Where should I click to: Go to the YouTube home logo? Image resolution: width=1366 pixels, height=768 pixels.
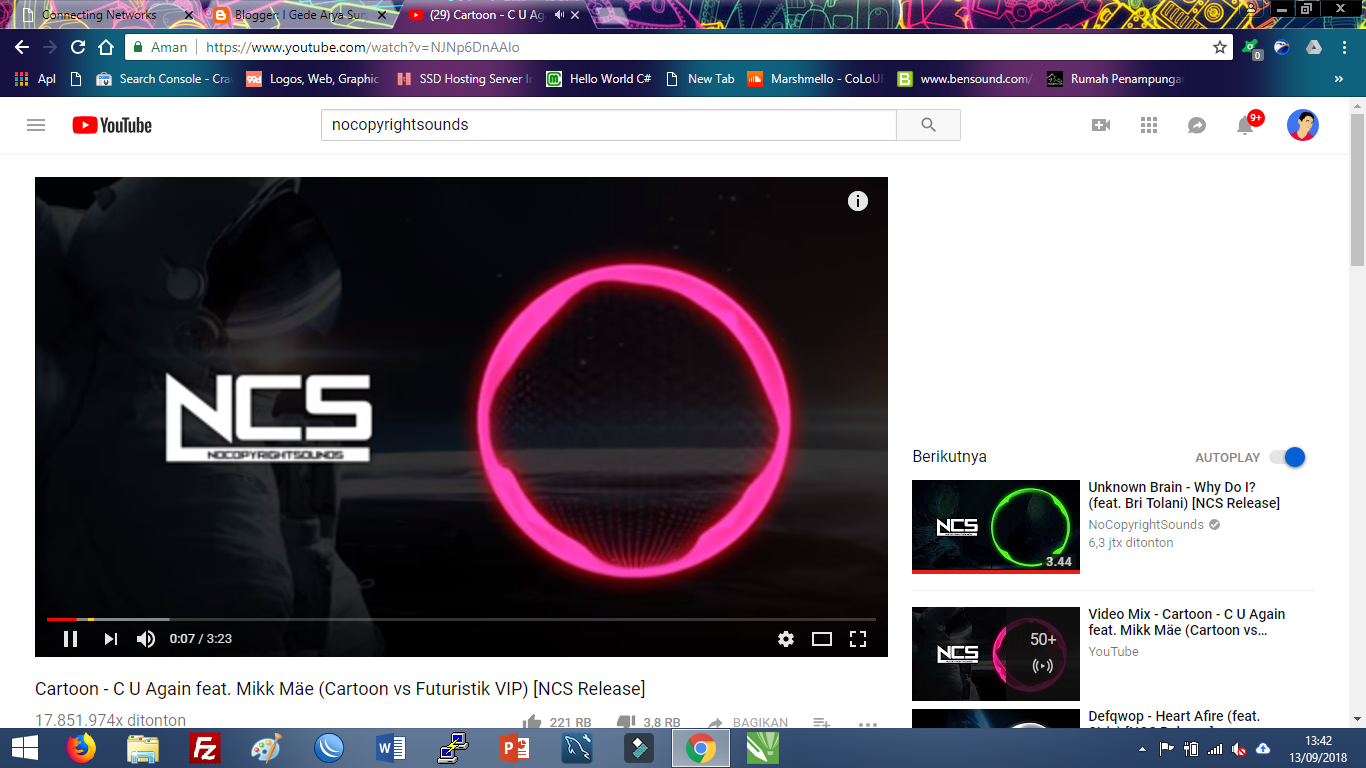pos(112,125)
